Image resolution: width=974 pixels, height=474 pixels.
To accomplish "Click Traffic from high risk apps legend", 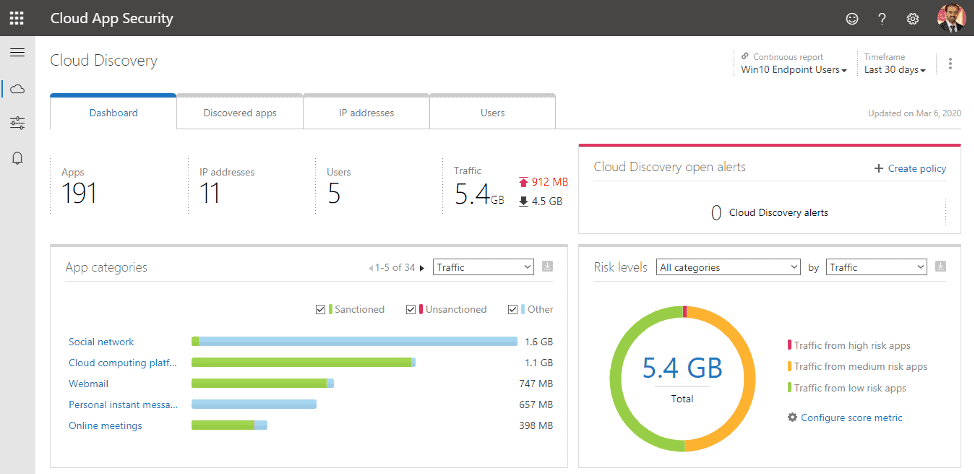I will click(849, 345).
